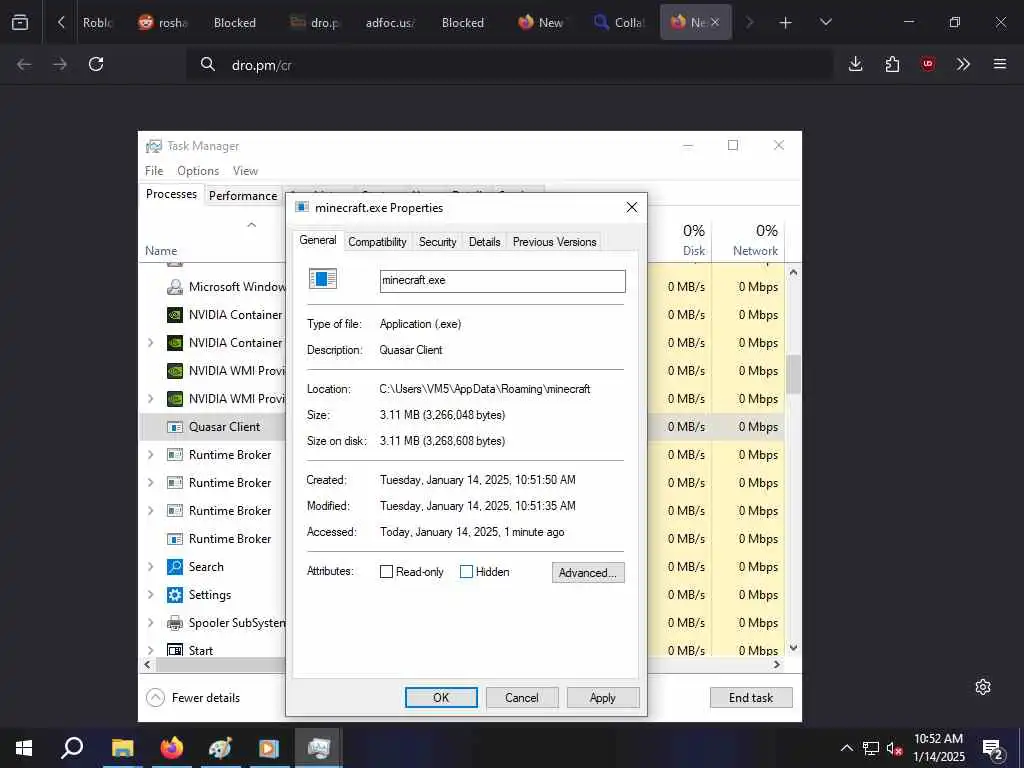1024x768 pixels.
Task: Click Apply in the Properties dialog
Action: [603, 697]
